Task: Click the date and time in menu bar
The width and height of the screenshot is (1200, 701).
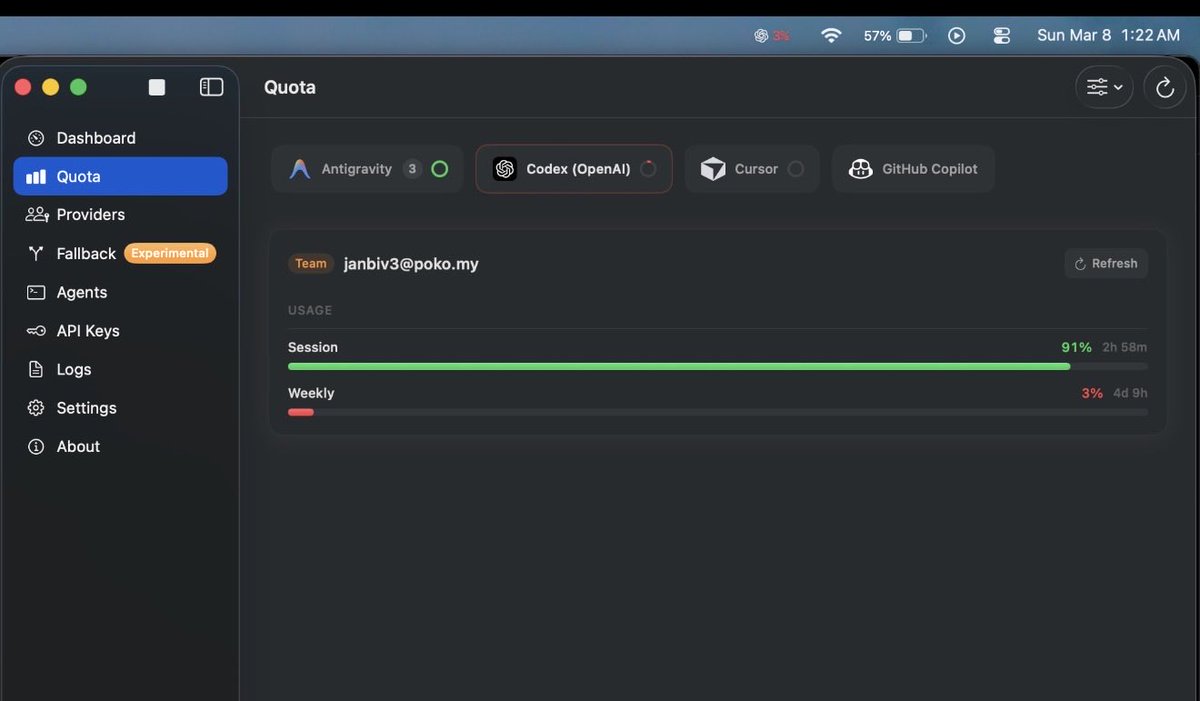Action: click(1109, 35)
